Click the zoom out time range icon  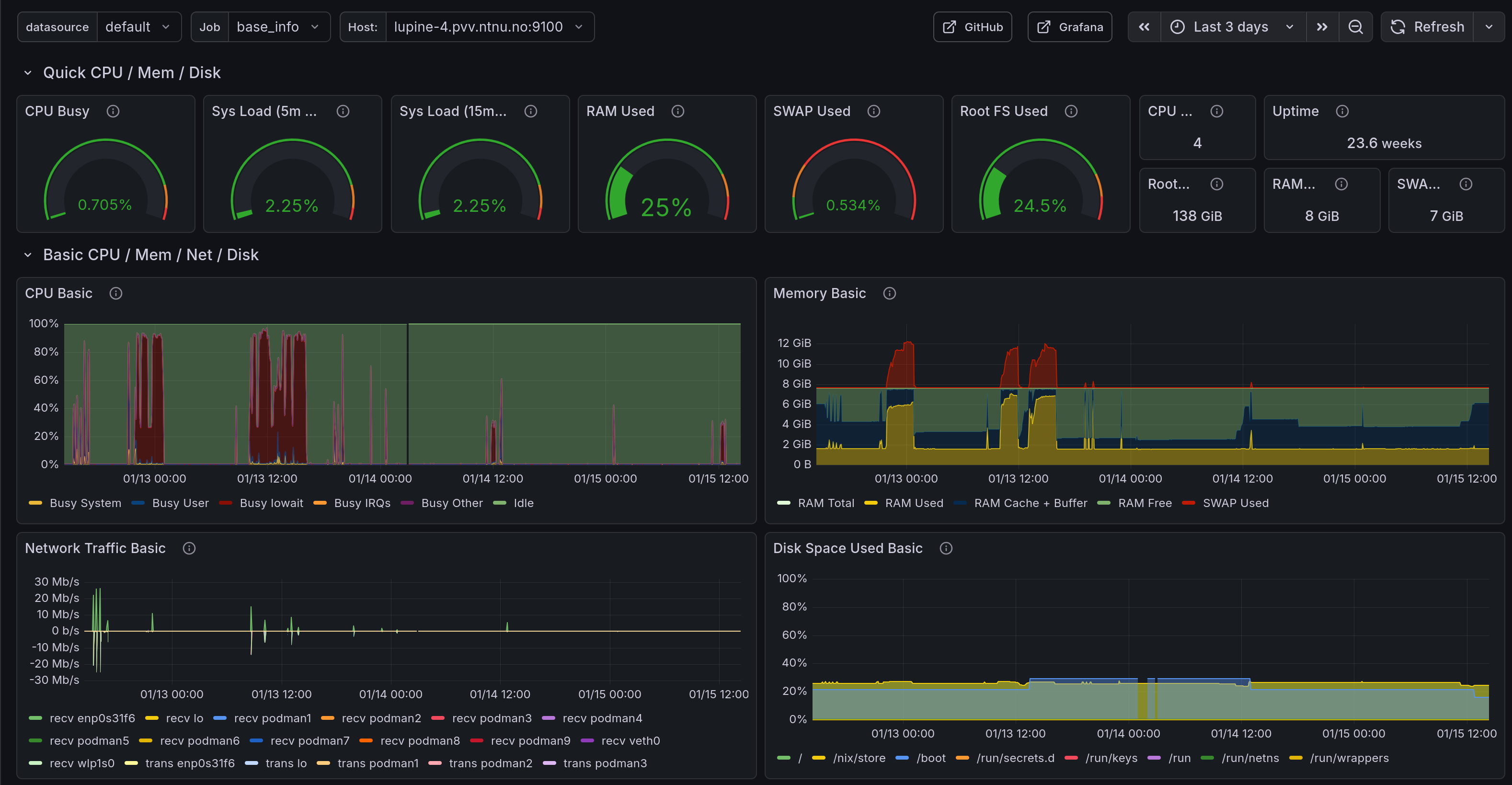click(1355, 27)
